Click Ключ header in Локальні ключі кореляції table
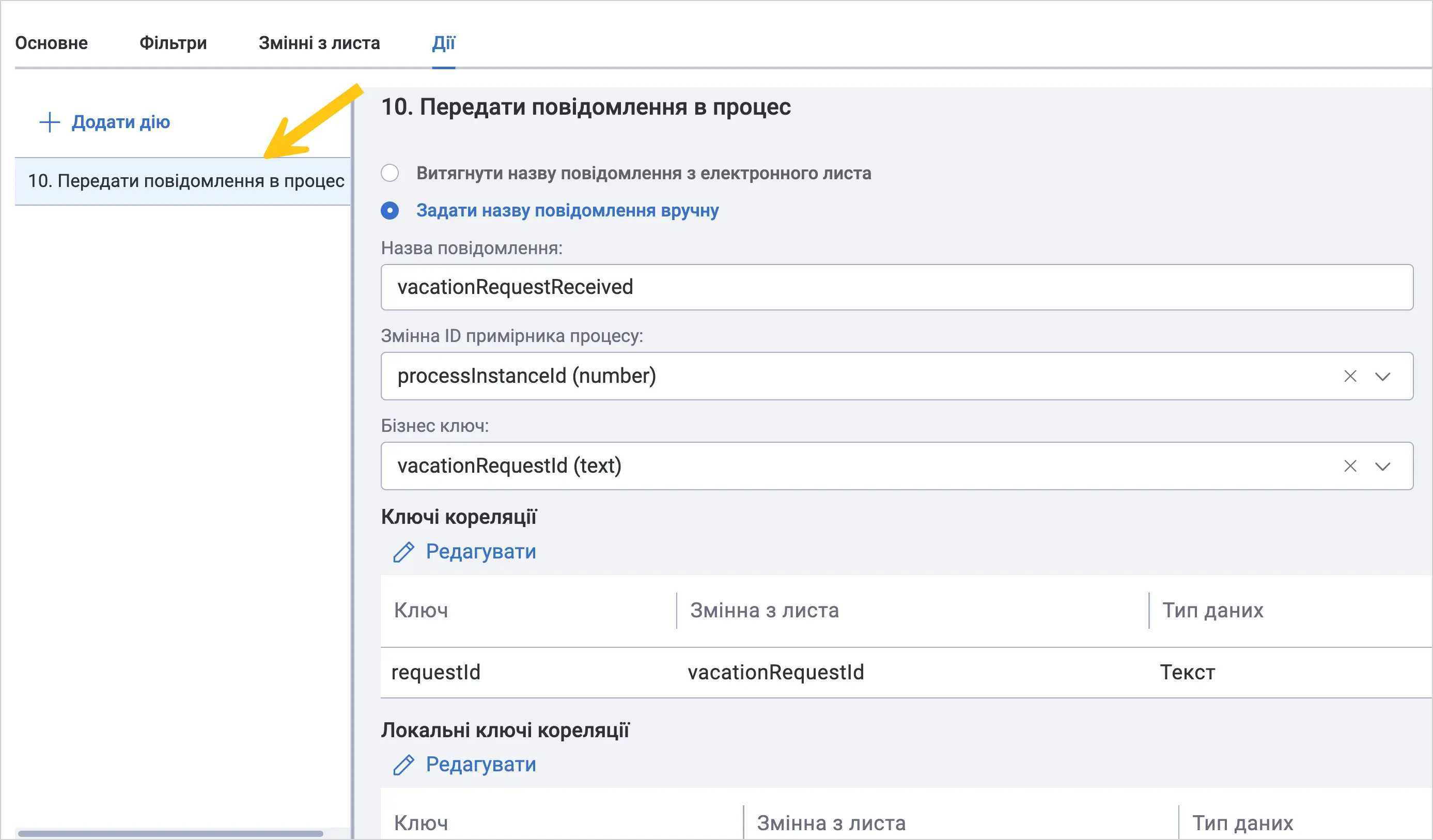The width and height of the screenshot is (1433, 840). [x=421, y=823]
